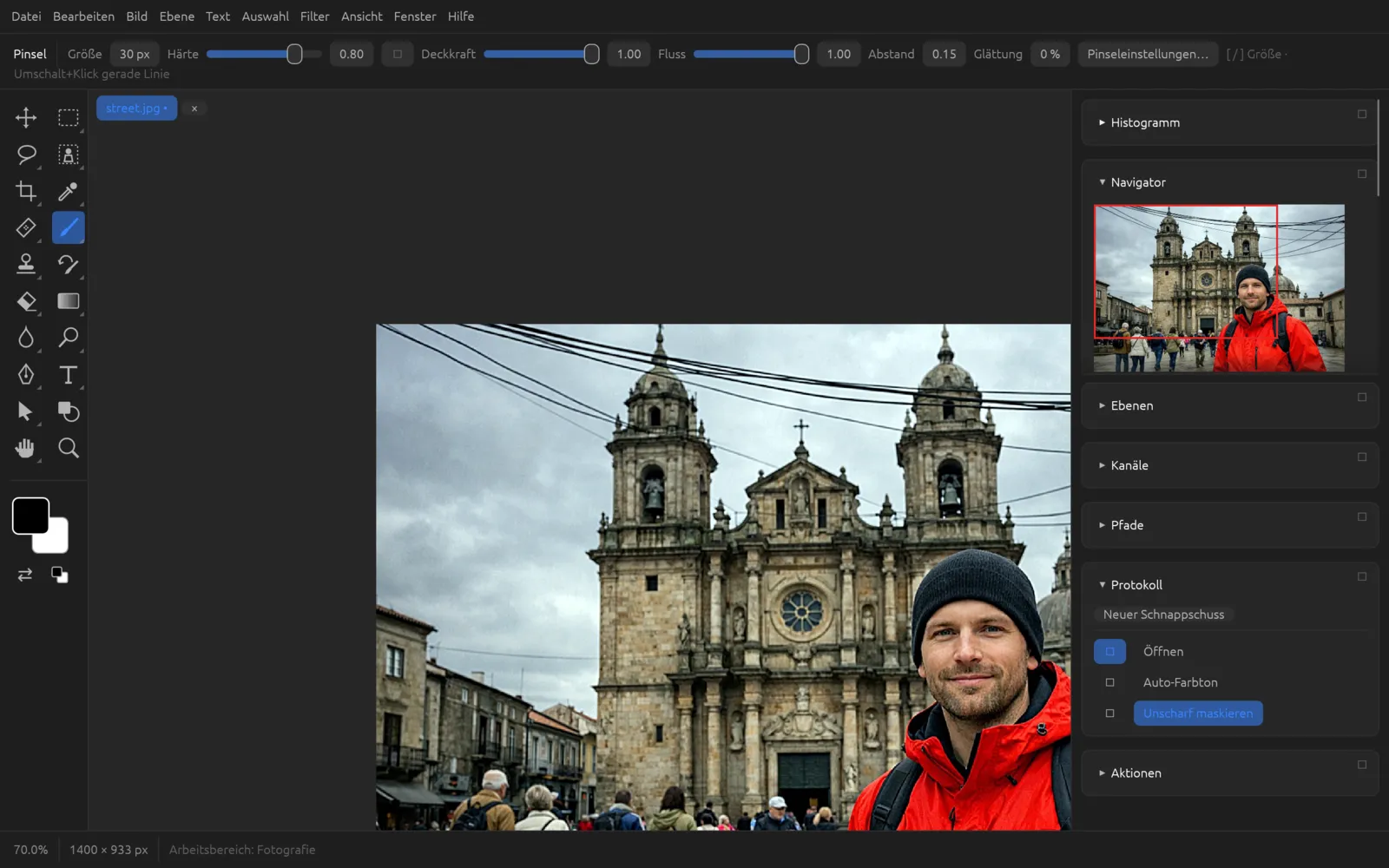Select the Zoom magnifier tool

[x=68, y=448]
